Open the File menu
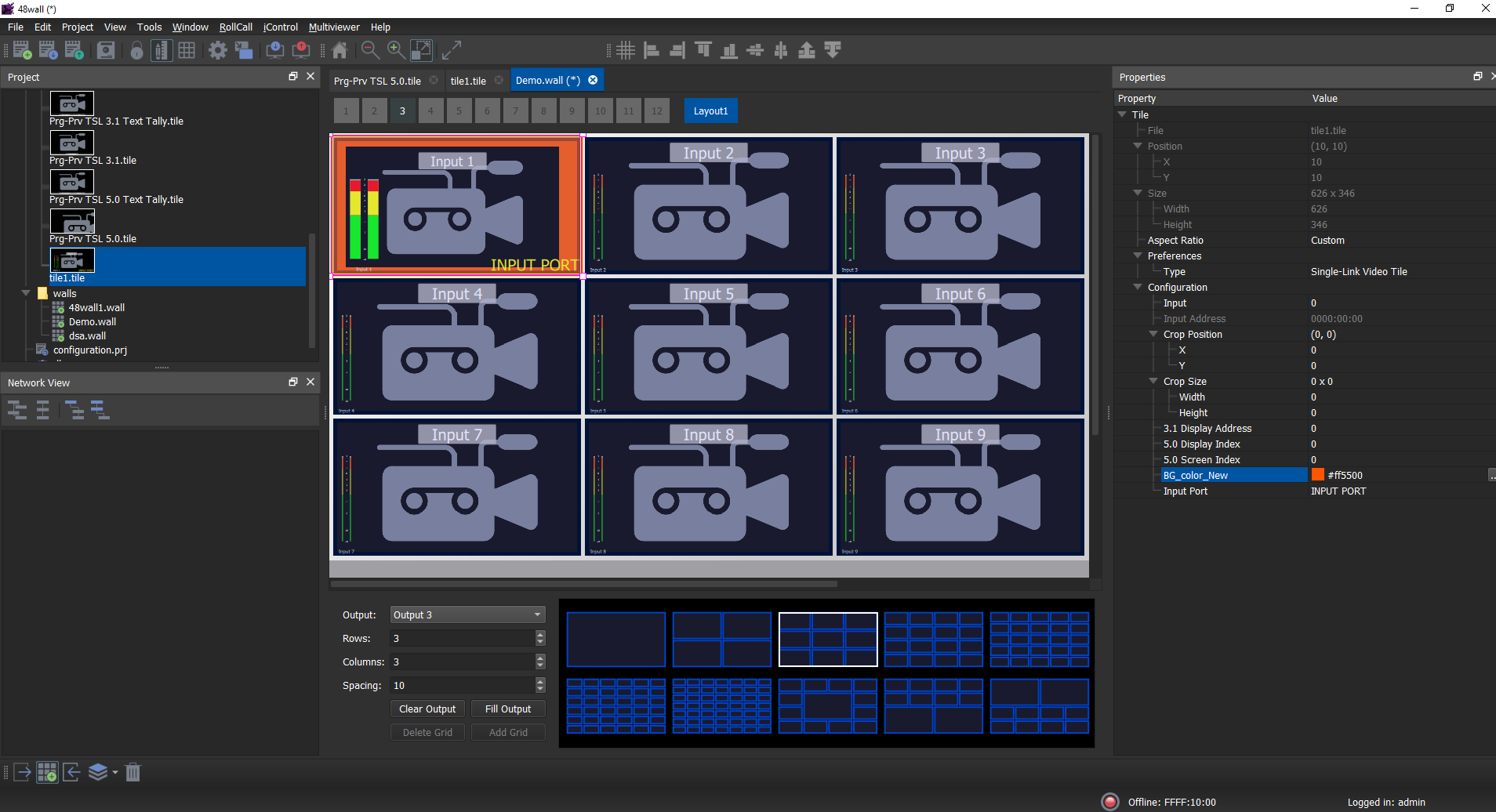This screenshot has width=1496, height=812. tap(16, 27)
